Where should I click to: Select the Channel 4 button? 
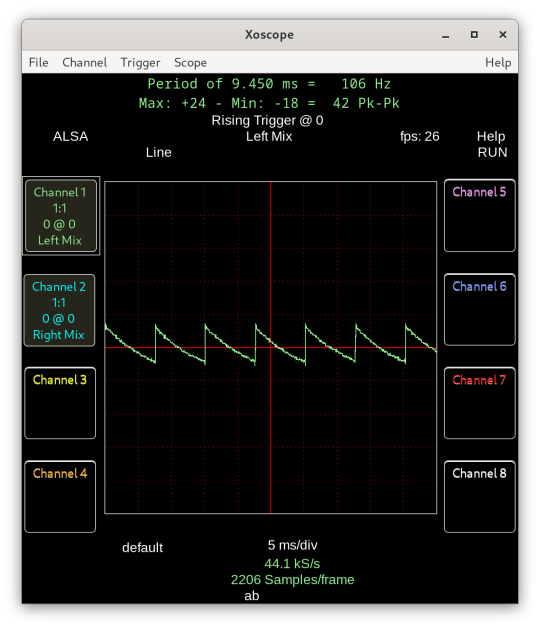[x=60, y=497]
